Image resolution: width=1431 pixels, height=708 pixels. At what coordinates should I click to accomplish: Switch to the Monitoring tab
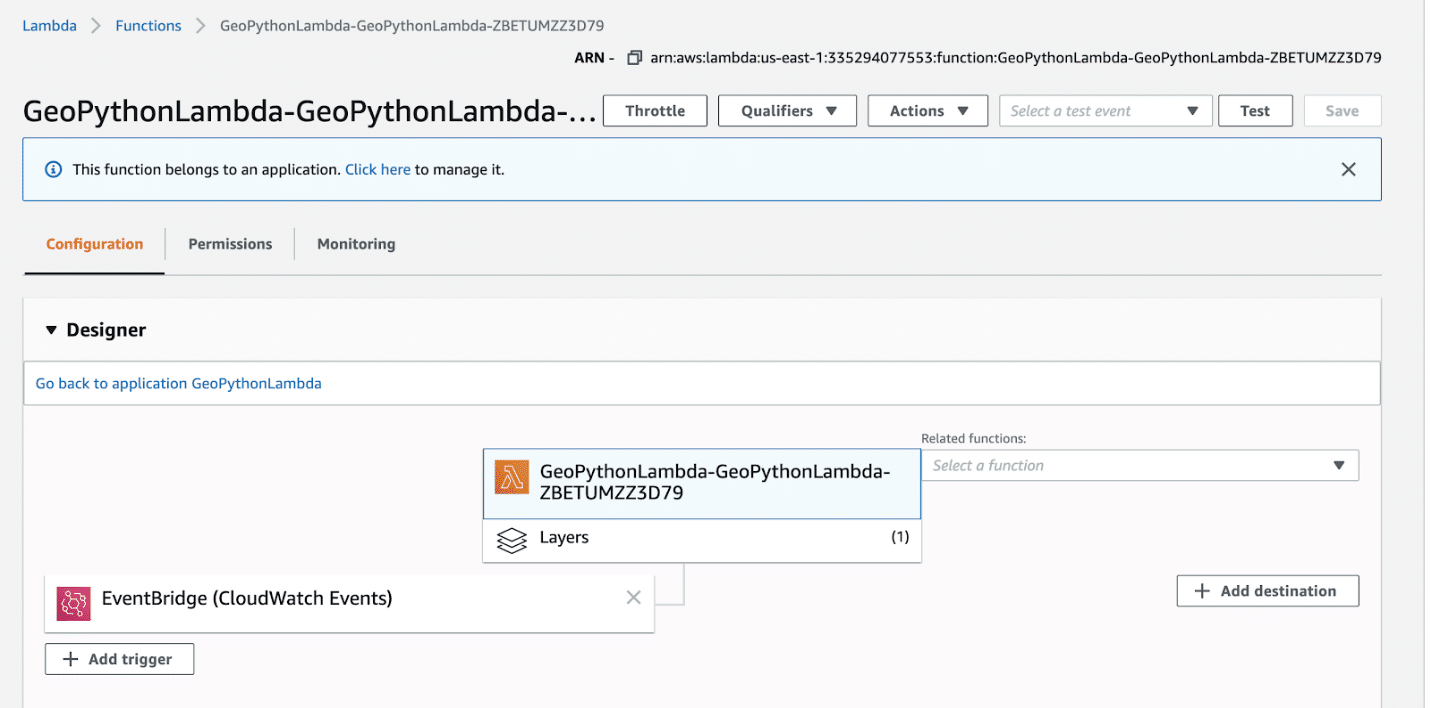click(355, 243)
